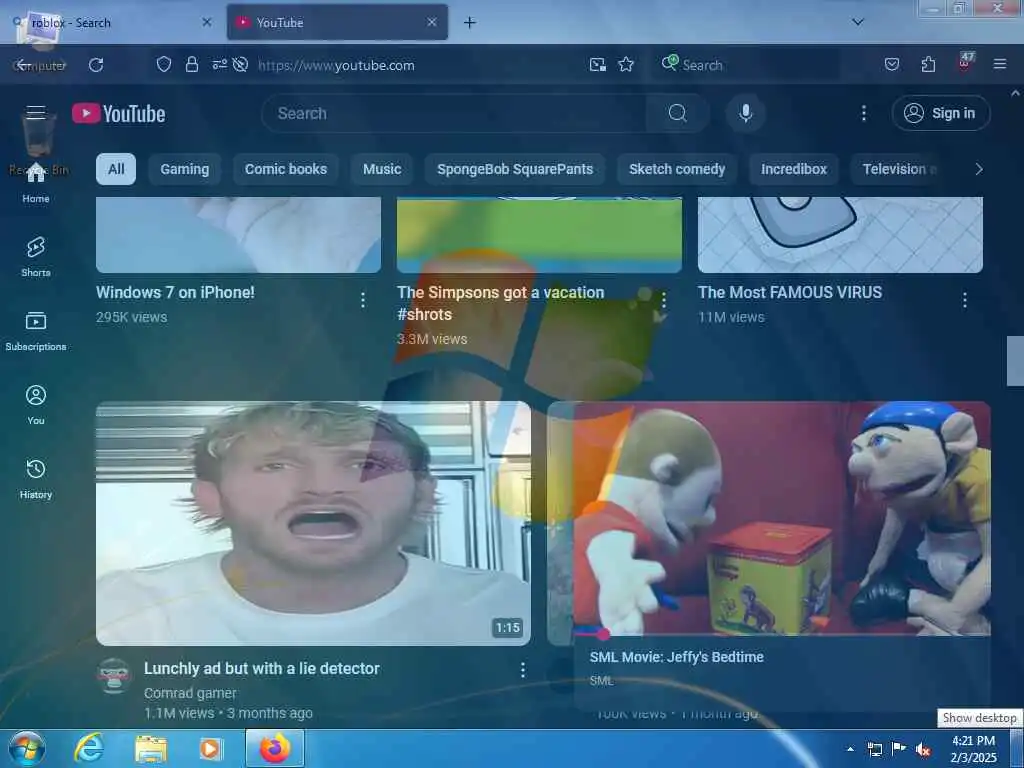Open a new tab with plus button
This screenshot has width=1024, height=768.
point(469,22)
